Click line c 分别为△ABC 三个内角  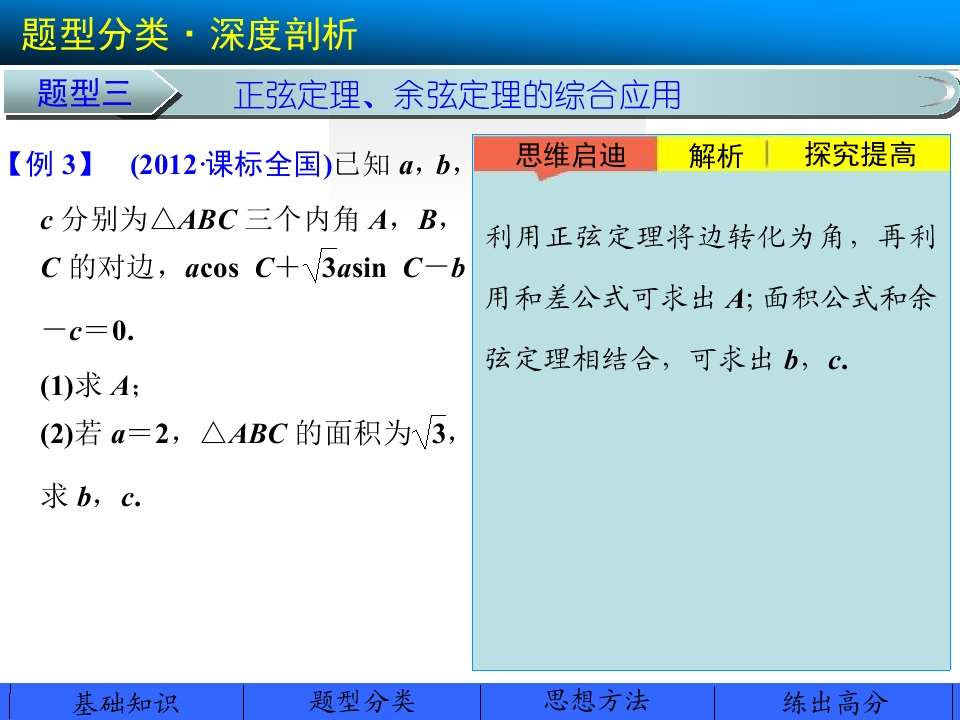[x=245, y=220]
